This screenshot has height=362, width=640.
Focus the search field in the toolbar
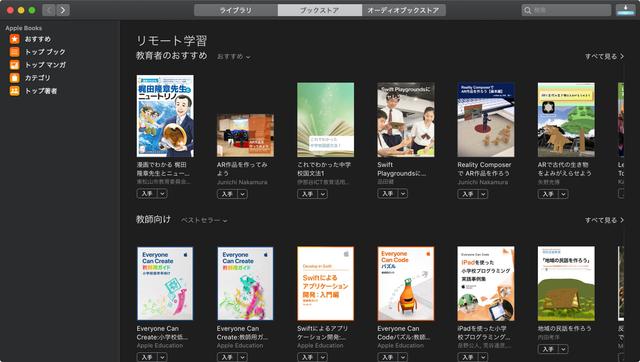(x=566, y=10)
